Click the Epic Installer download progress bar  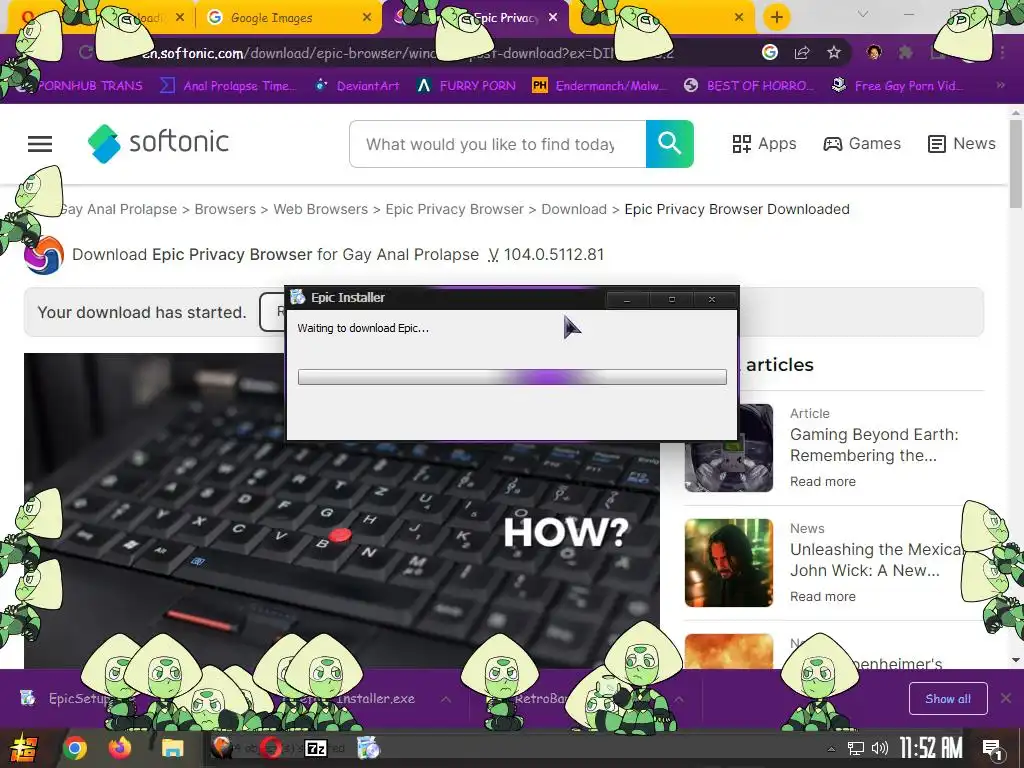tap(512, 377)
